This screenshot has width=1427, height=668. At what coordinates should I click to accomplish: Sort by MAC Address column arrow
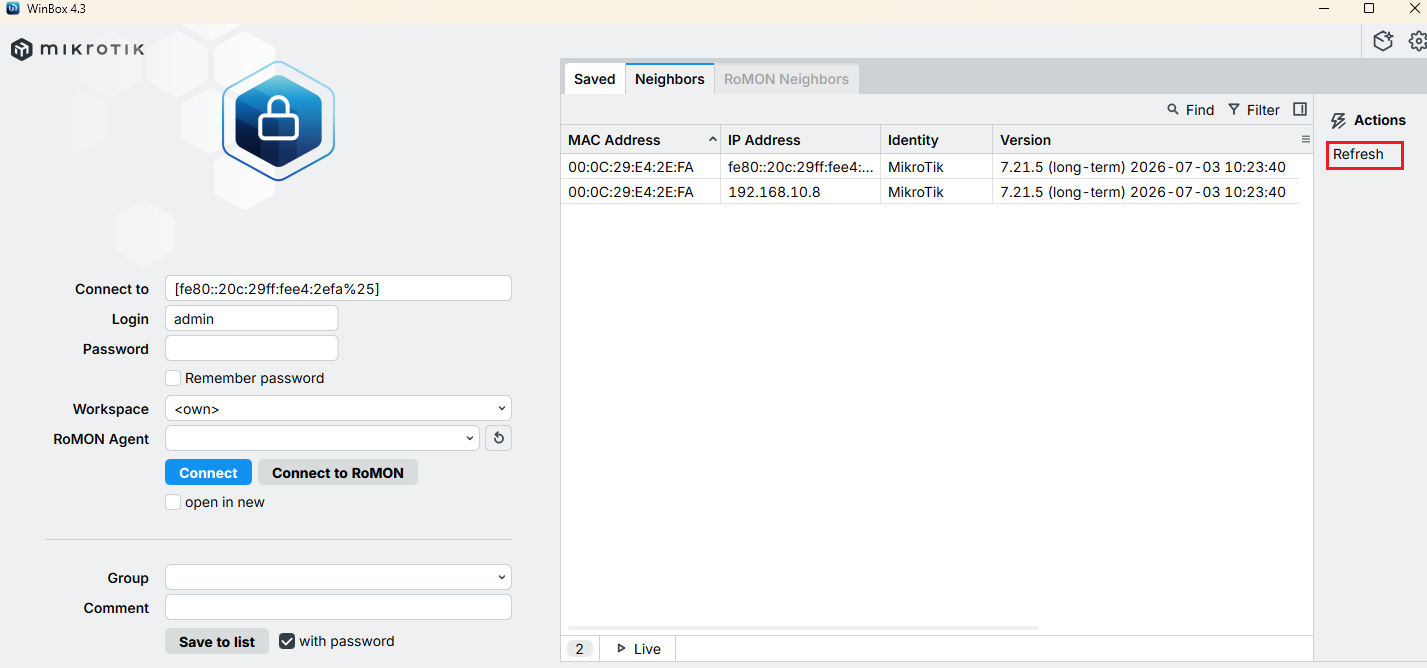click(x=712, y=139)
